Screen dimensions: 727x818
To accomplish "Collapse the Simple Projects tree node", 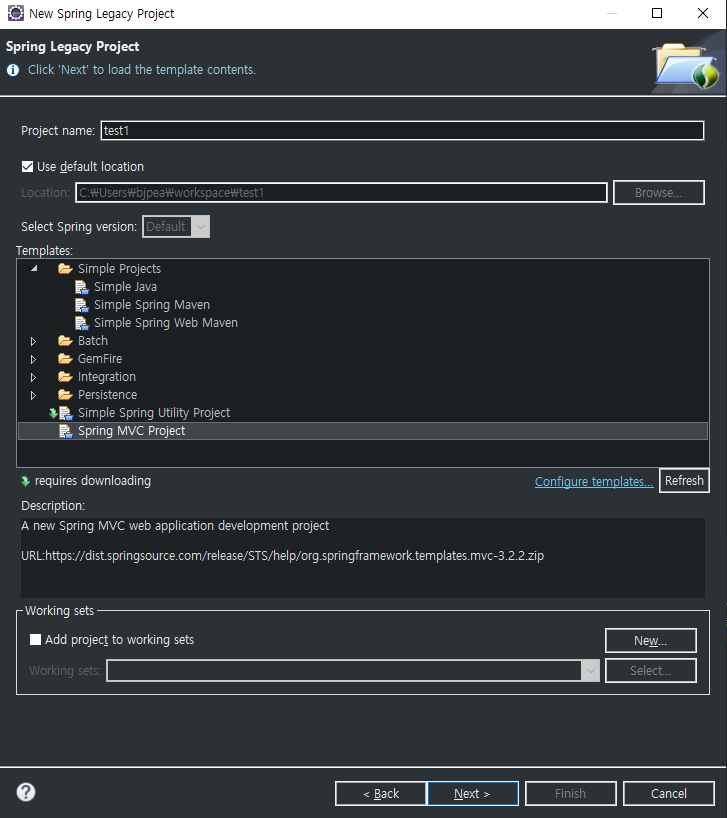I will [34, 269].
